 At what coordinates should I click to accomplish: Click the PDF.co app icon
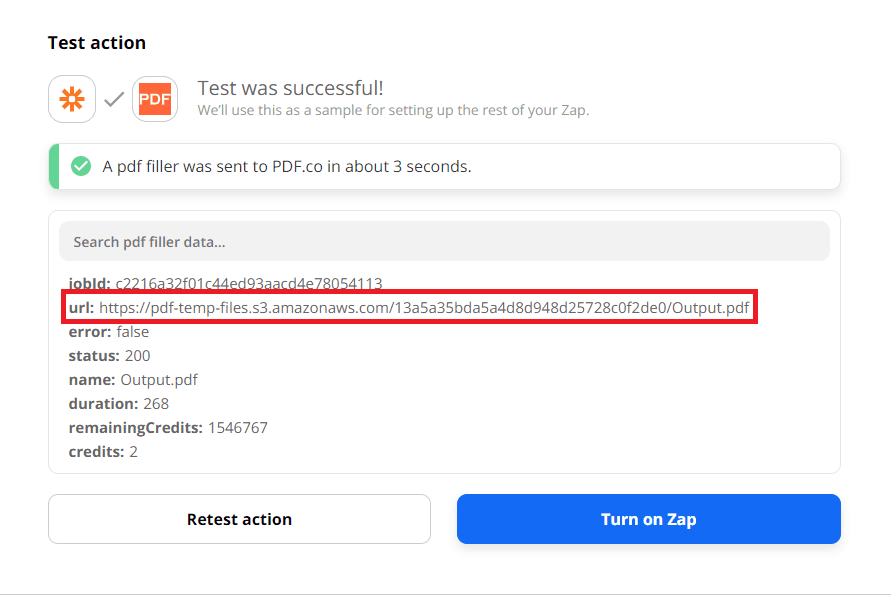pos(155,99)
